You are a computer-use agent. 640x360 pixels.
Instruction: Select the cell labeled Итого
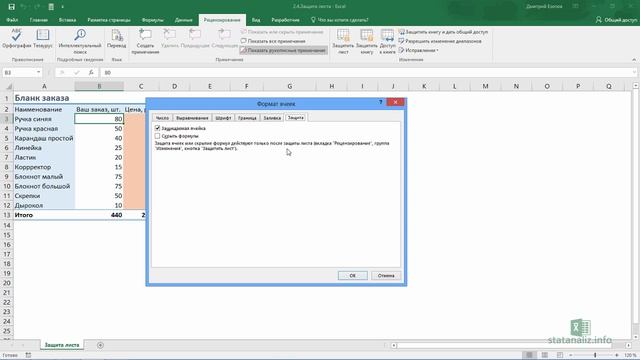tap(44, 215)
